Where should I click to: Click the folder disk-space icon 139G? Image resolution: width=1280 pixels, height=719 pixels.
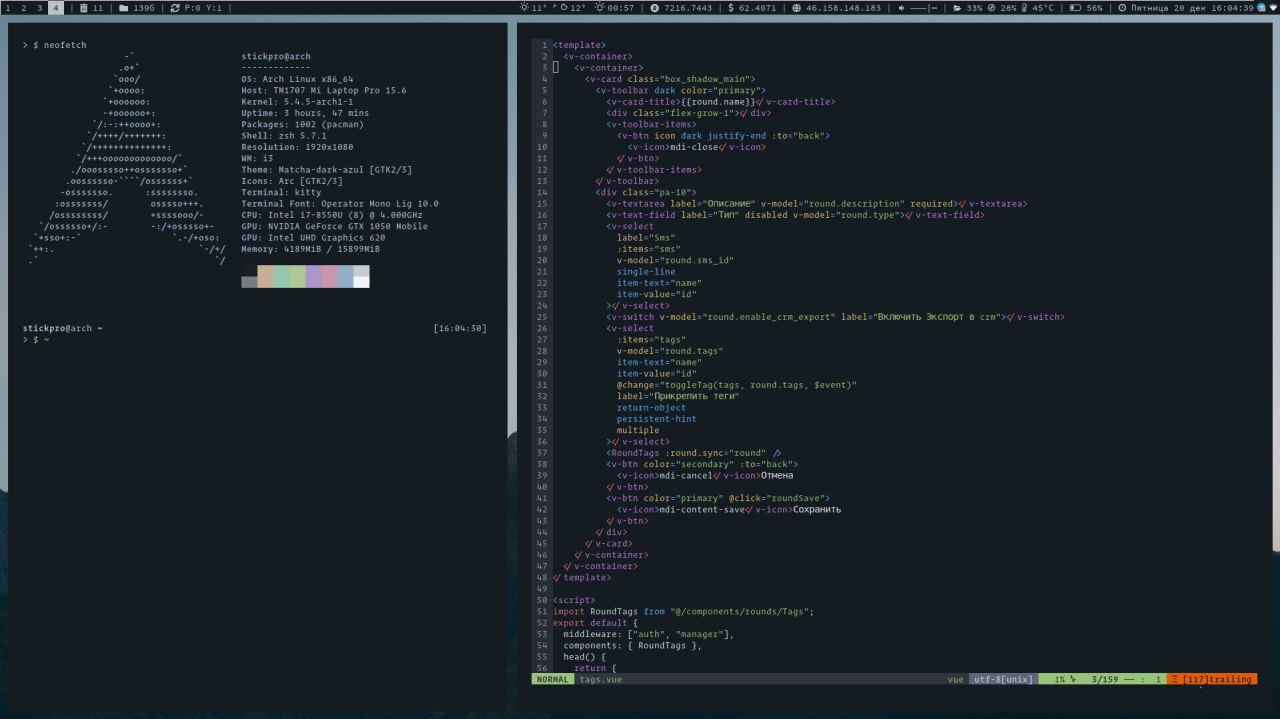pyautogui.click(x=122, y=7)
